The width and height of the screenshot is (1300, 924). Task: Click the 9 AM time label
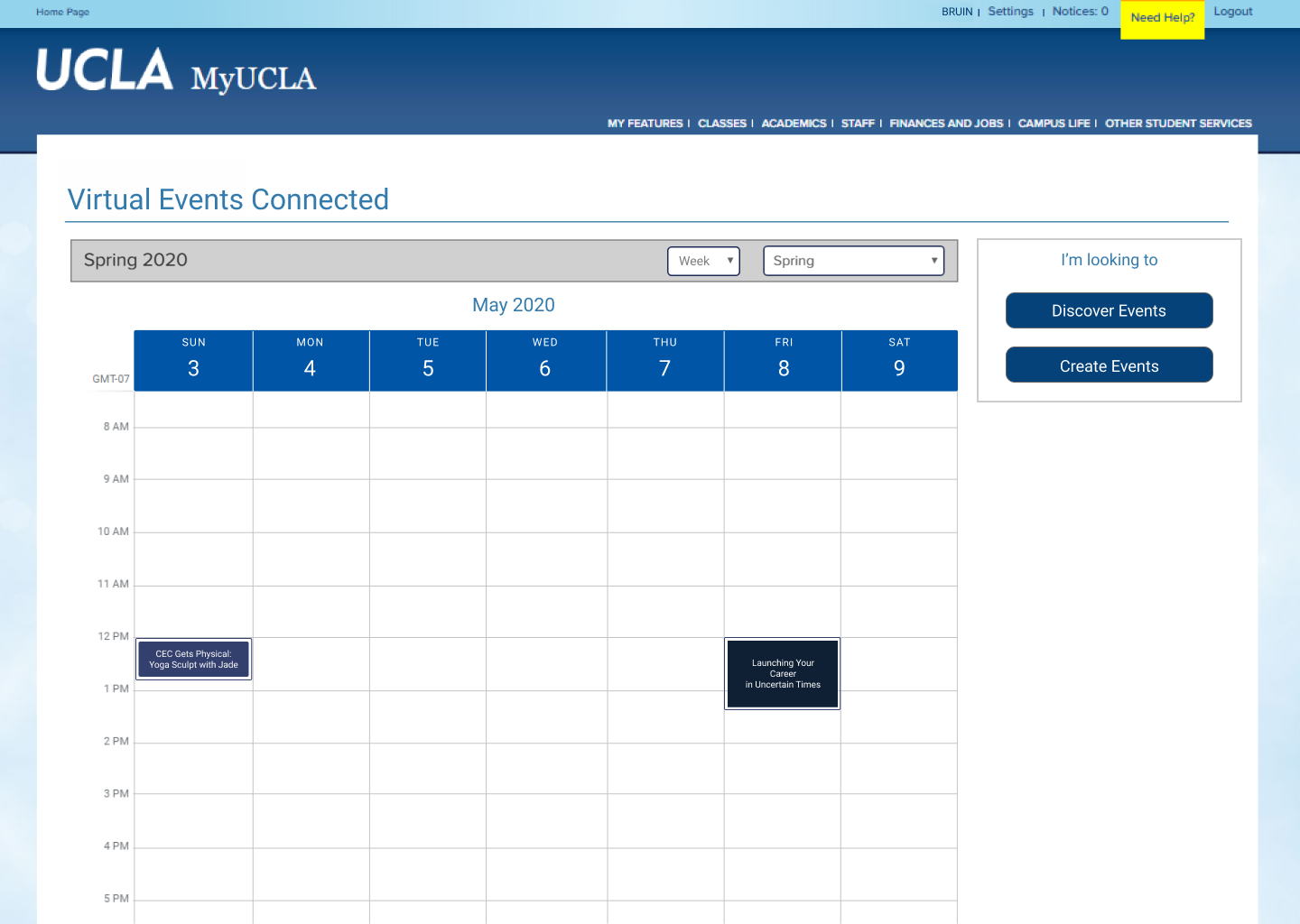pyautogui.click(x=116, y=479)
